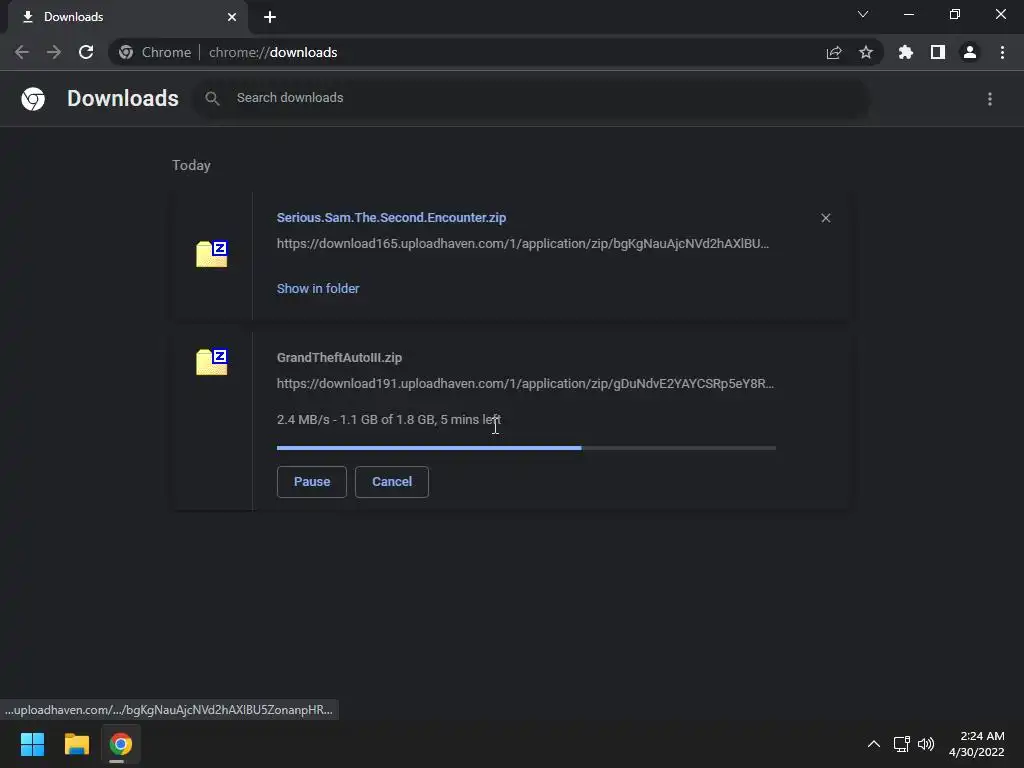Restore down the Chrome window

click(x=955, y=14)
